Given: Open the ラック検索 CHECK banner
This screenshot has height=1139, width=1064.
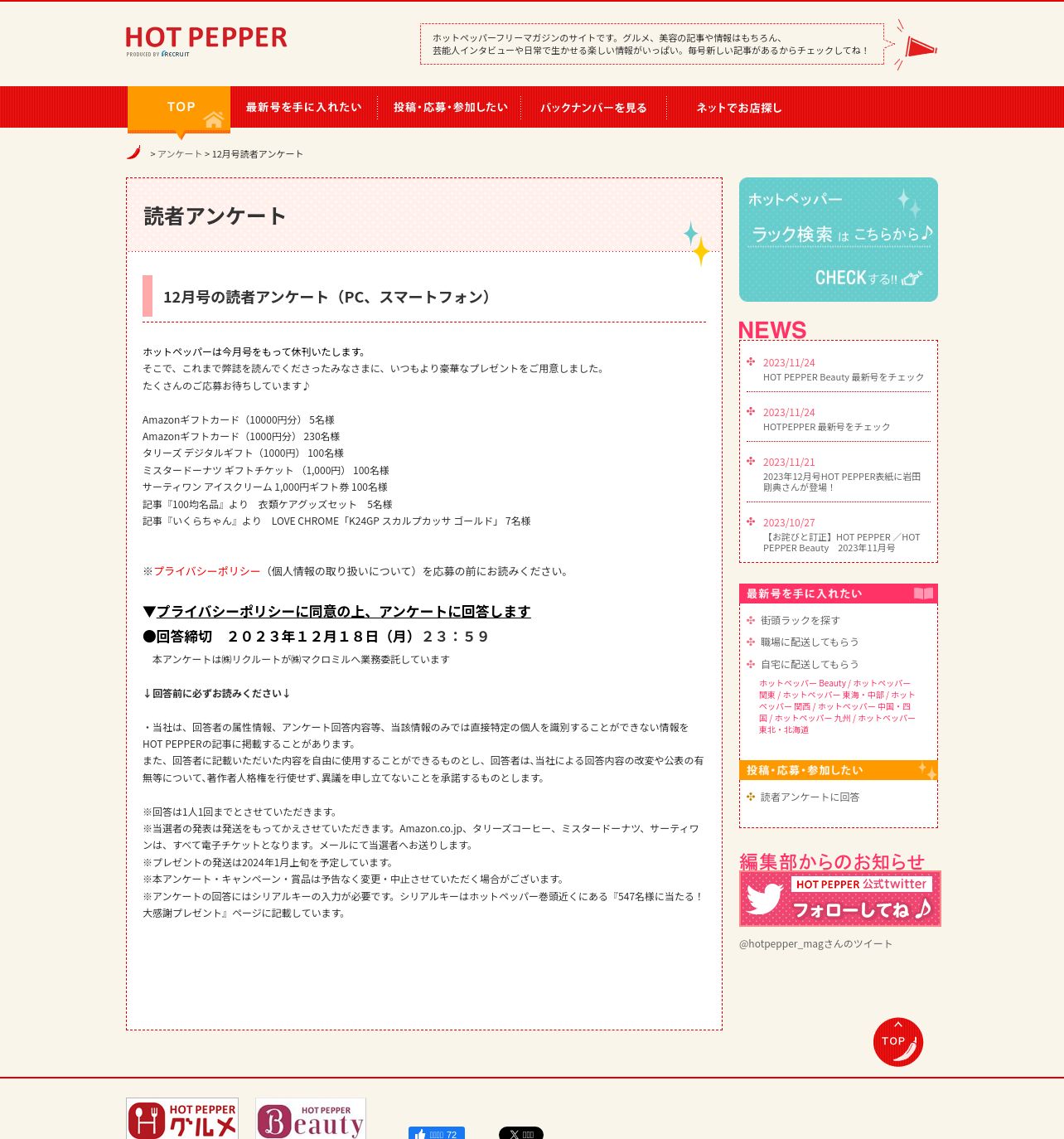Looking at the screenshot, I should (839, 240).
